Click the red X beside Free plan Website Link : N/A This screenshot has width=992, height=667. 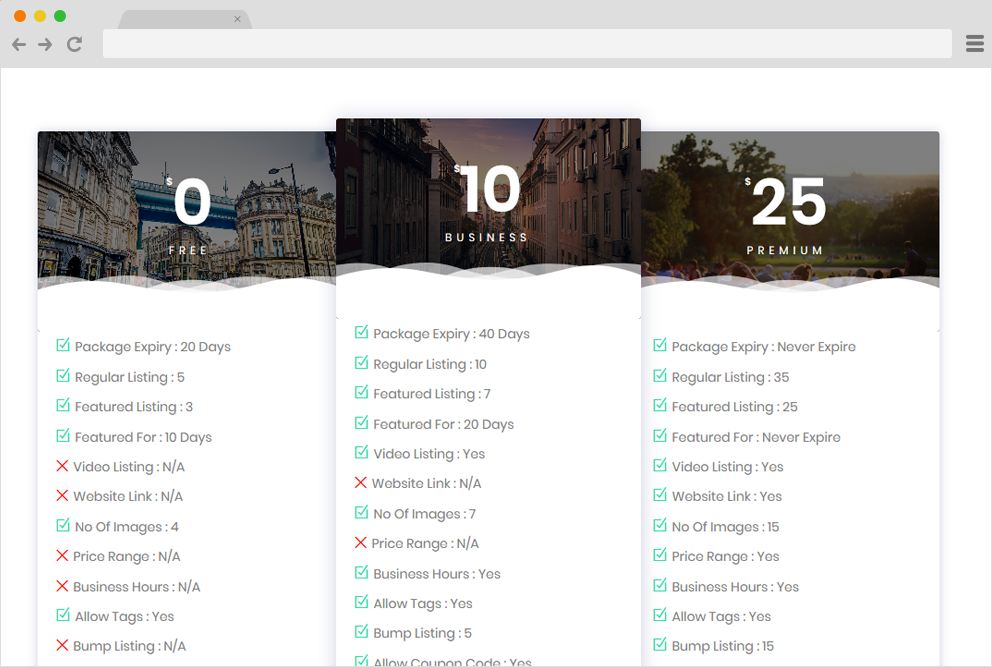(x=62, y=496)
